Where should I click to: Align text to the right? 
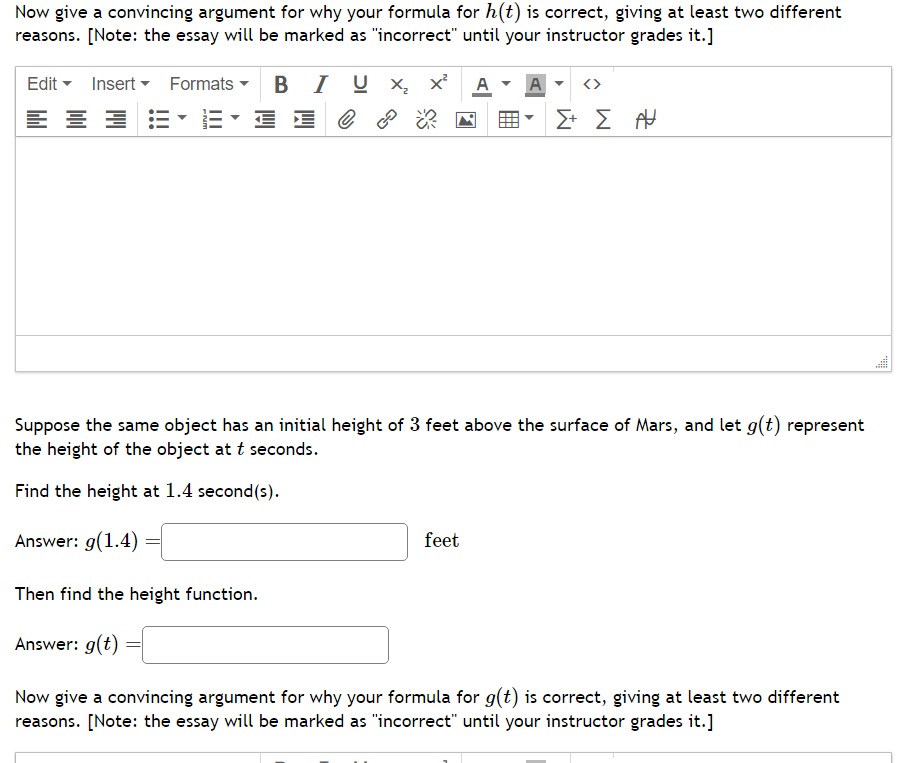[115, 119]
